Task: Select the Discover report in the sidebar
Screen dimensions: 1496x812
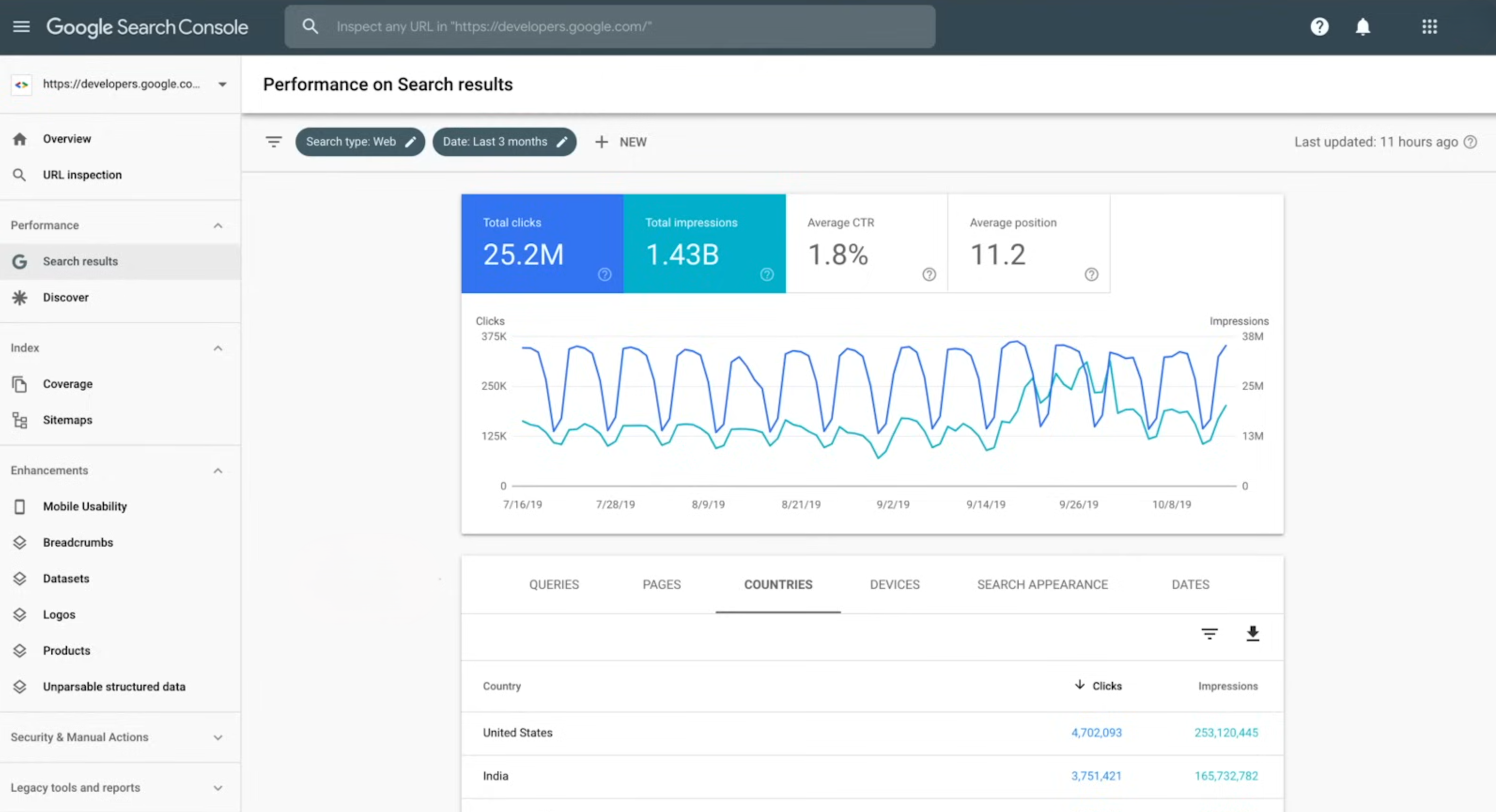Action: [x=66, y=297]
